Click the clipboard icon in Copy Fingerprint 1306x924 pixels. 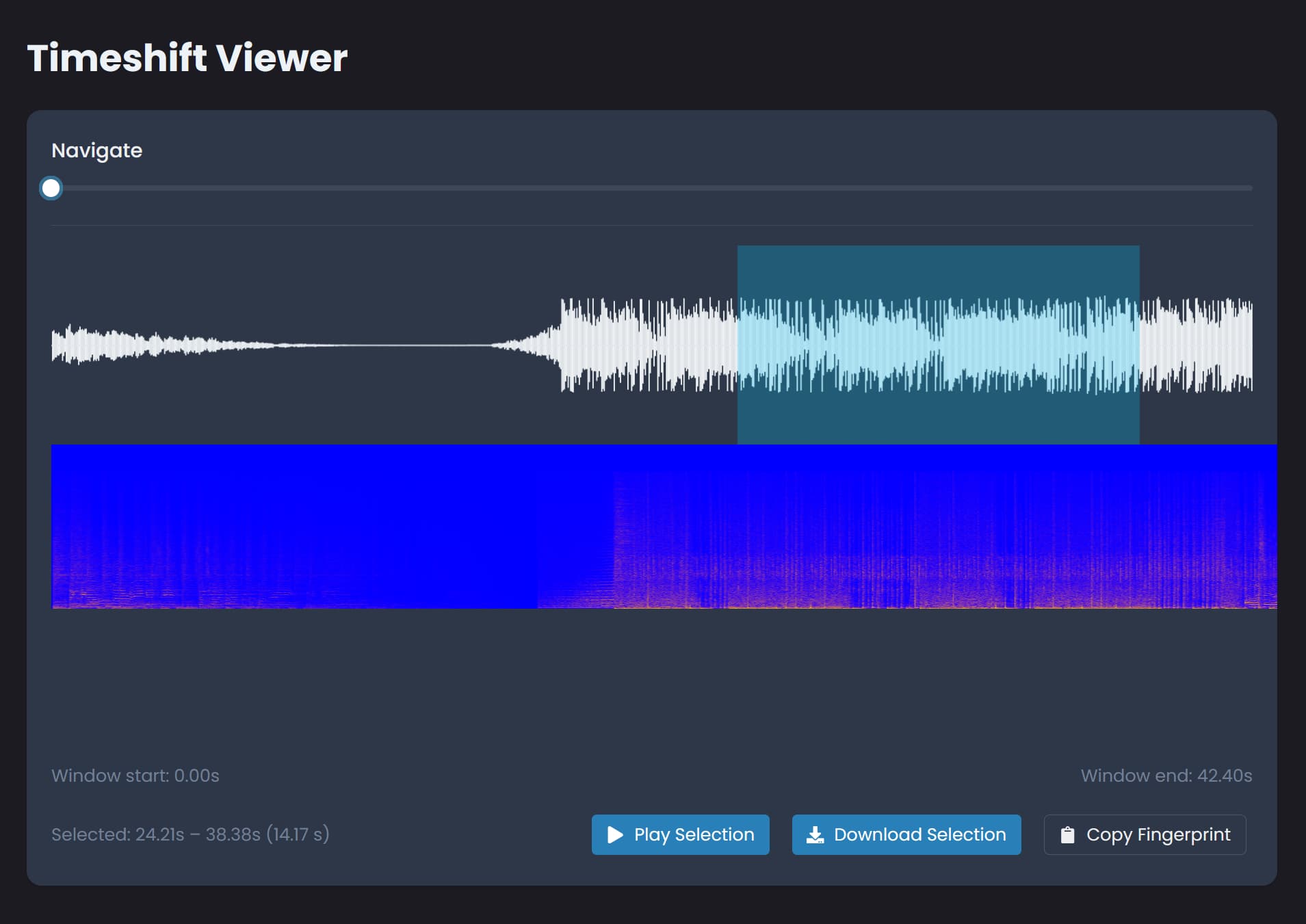(x=1067, y=834)
